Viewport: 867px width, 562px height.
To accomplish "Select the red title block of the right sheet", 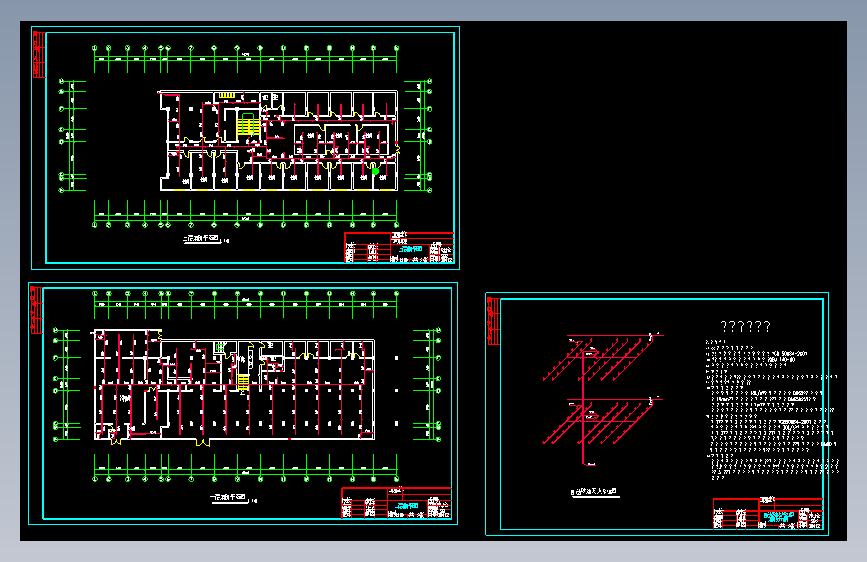I will 768,514.
